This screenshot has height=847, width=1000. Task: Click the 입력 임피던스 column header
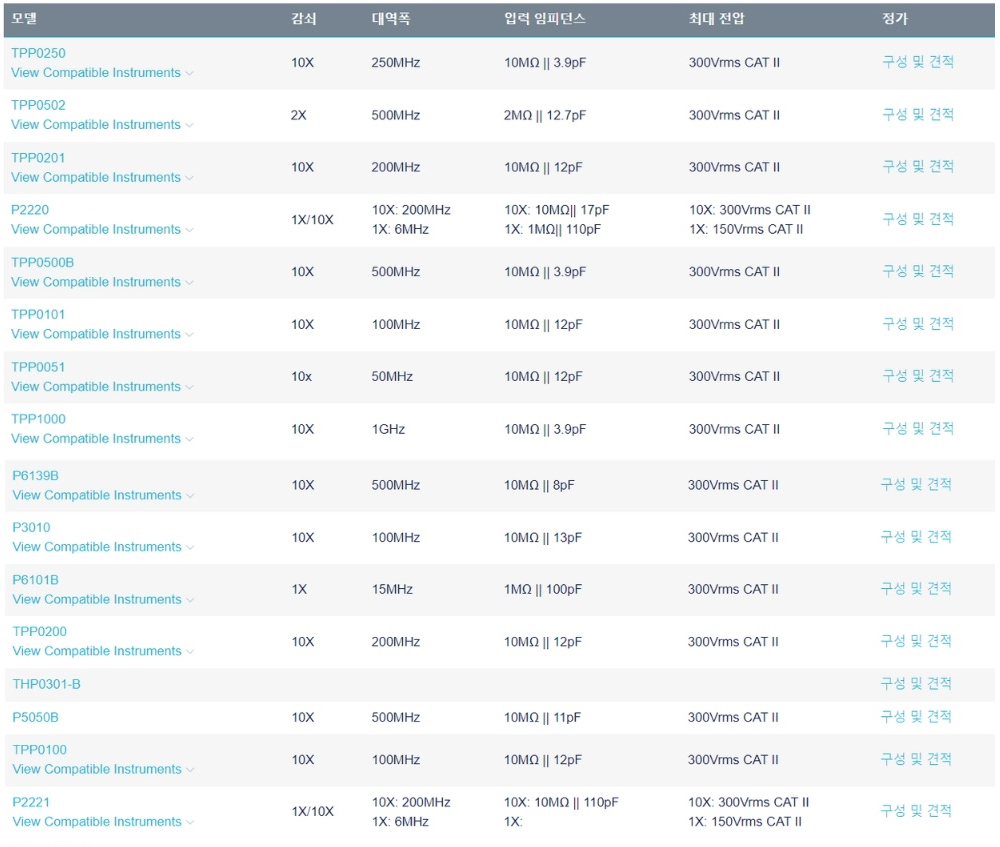(x=545, y=18)
